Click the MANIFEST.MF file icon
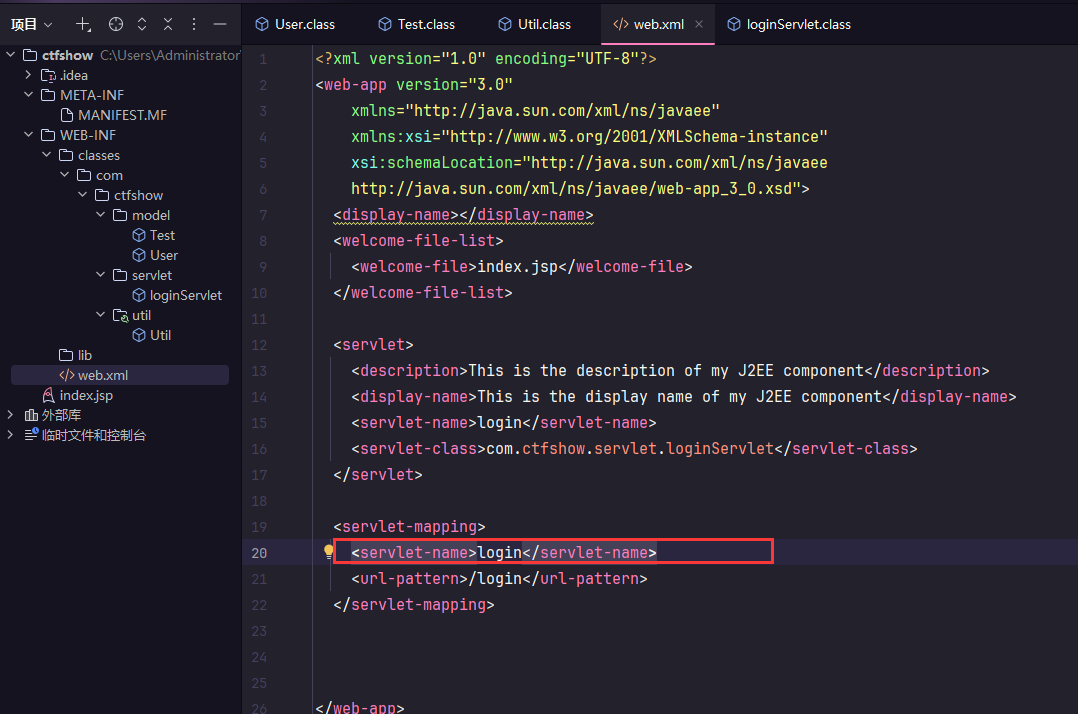The height and width of the screenshot is (714, 1078). tap(67, 115)
